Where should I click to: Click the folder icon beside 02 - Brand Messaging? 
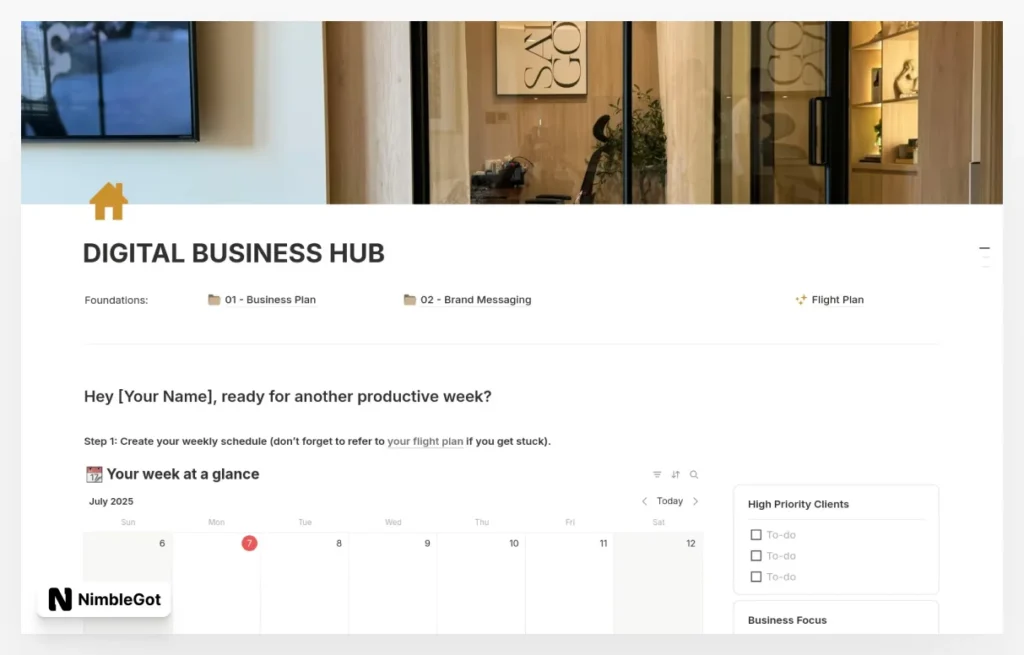(409, 299)
